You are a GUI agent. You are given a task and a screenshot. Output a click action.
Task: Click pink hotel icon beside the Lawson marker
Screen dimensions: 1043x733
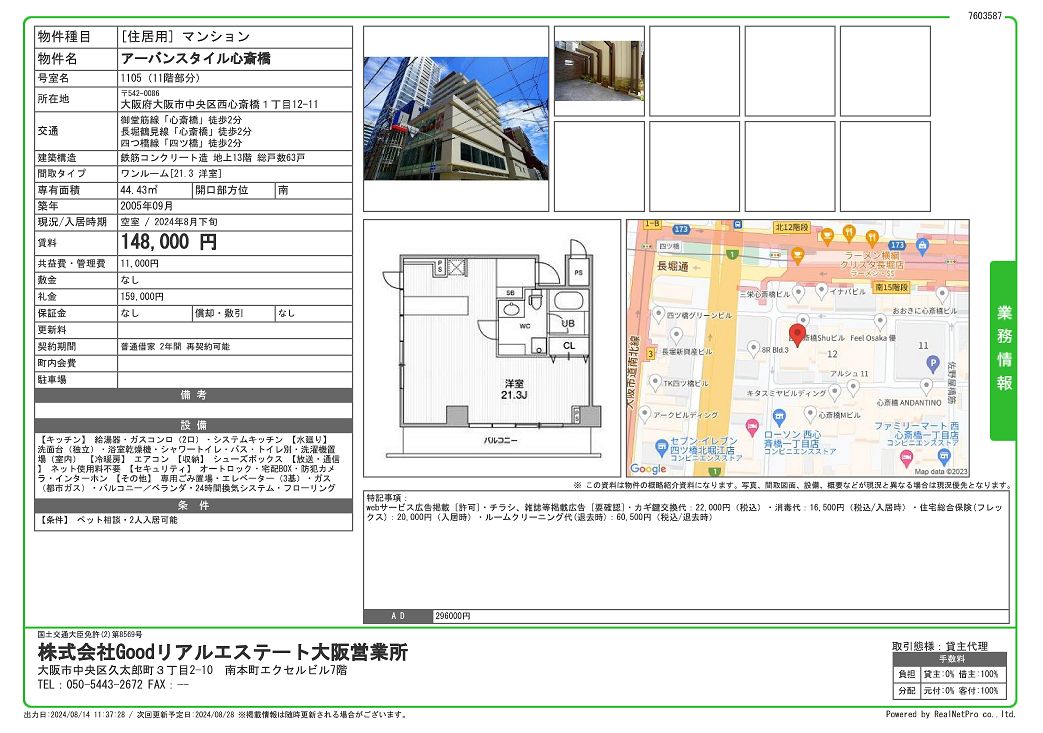(x=752, y=427)
